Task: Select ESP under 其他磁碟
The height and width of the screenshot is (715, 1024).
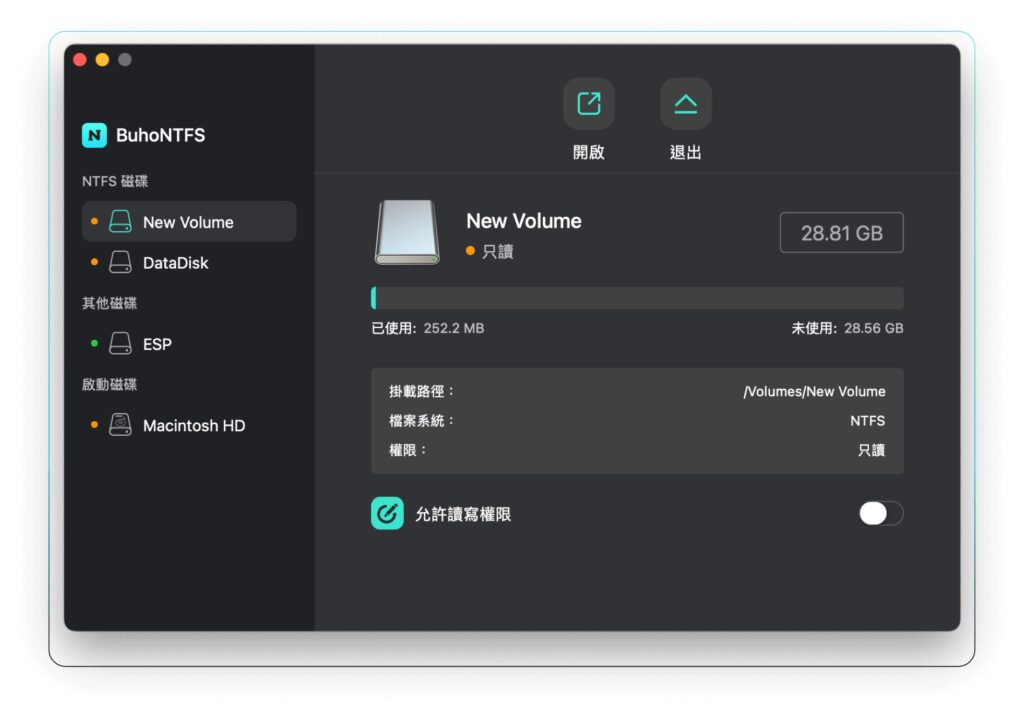Action: tap(157, 344)
